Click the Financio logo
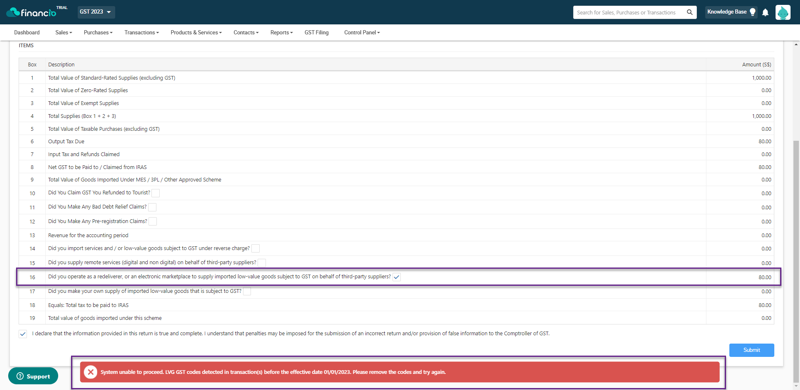 click(36, 12)
